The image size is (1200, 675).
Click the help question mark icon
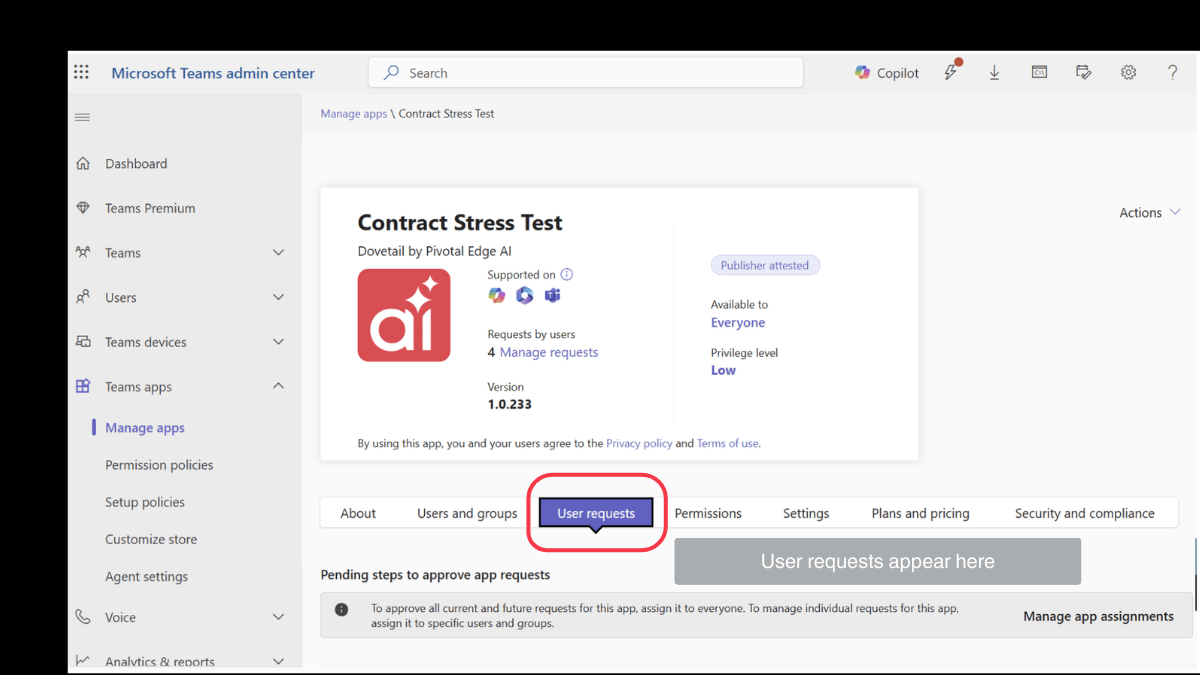point(1172,72)
